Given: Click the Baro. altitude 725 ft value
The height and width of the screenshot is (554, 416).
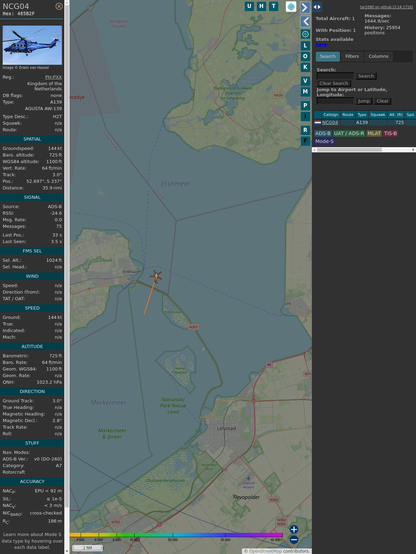Looking at the screenshot, I should coord(55,155).
